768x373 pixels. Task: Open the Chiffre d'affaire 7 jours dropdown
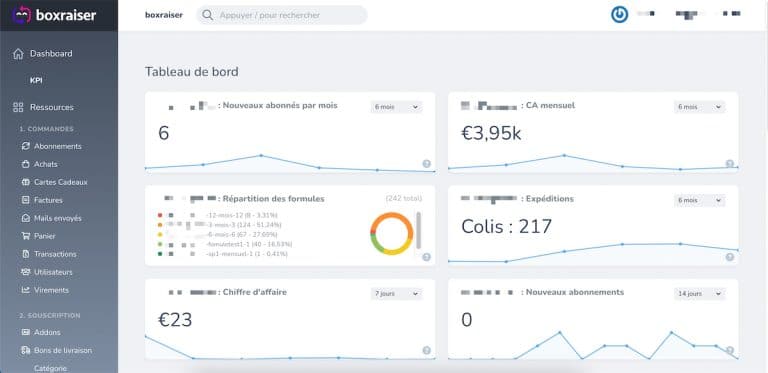396,294
